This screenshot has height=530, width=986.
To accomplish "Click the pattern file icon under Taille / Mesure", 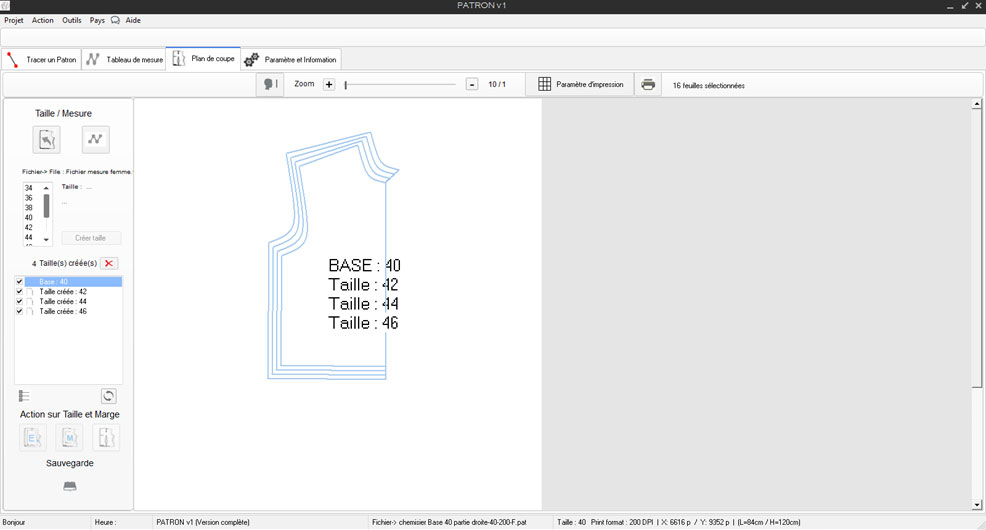I will tap(47, 139).
